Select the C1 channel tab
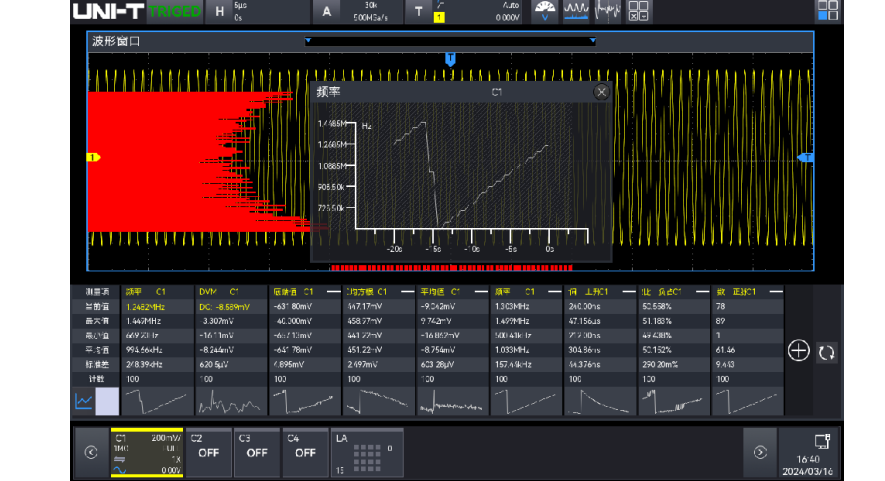 [x=146, y=452]
